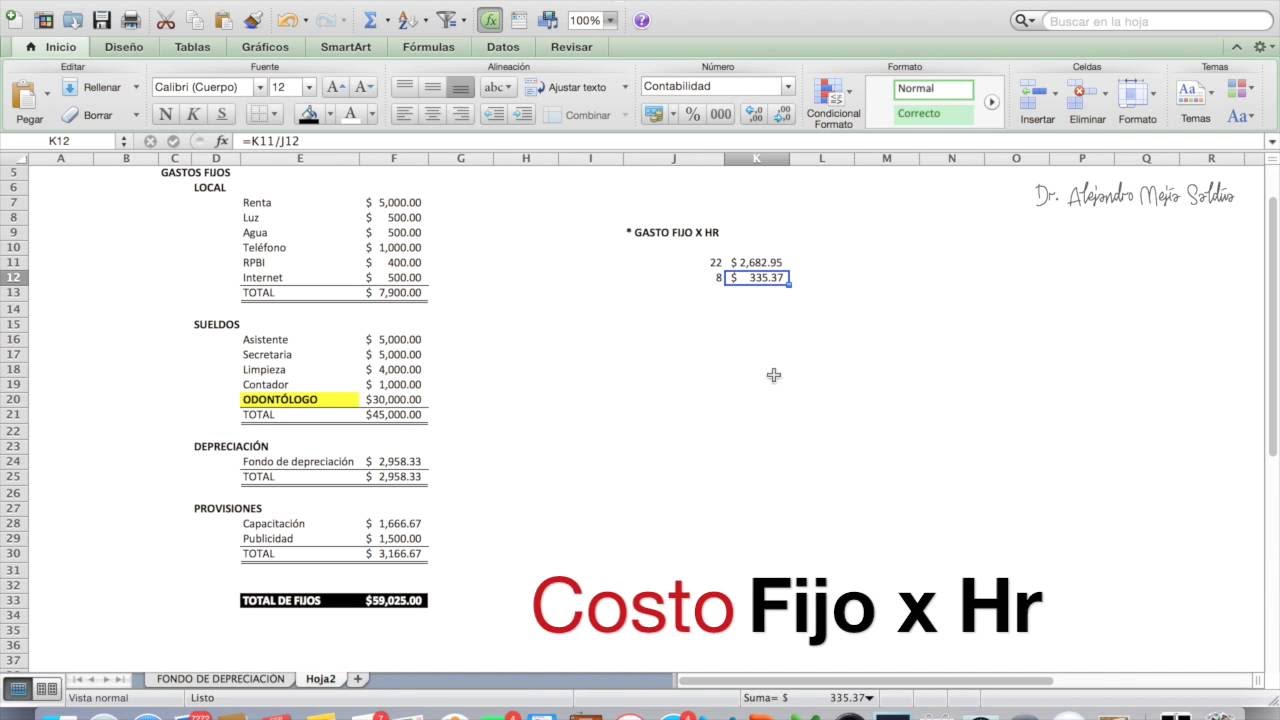Click the open file folder icon
Screen dimensions: 1280x720
(x=72, y=20)
